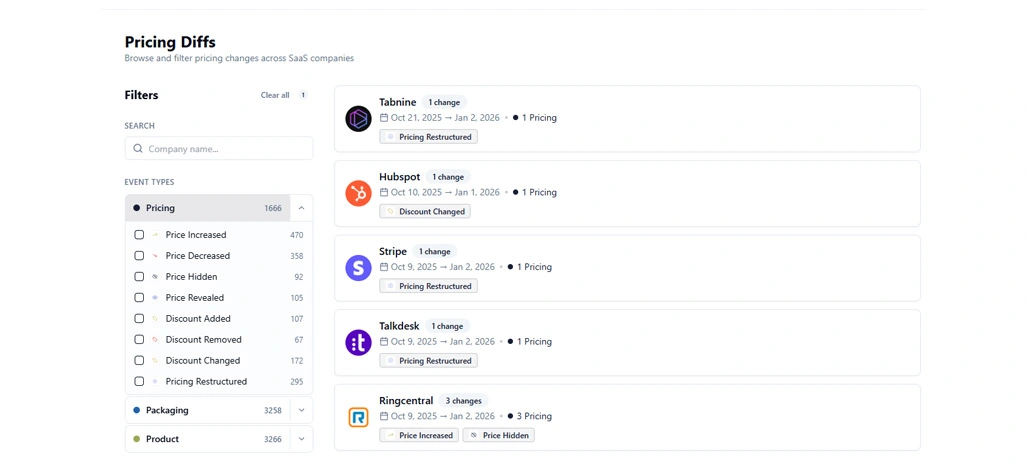
Task: Clear all active filters
Action: [x=275, y=96]
